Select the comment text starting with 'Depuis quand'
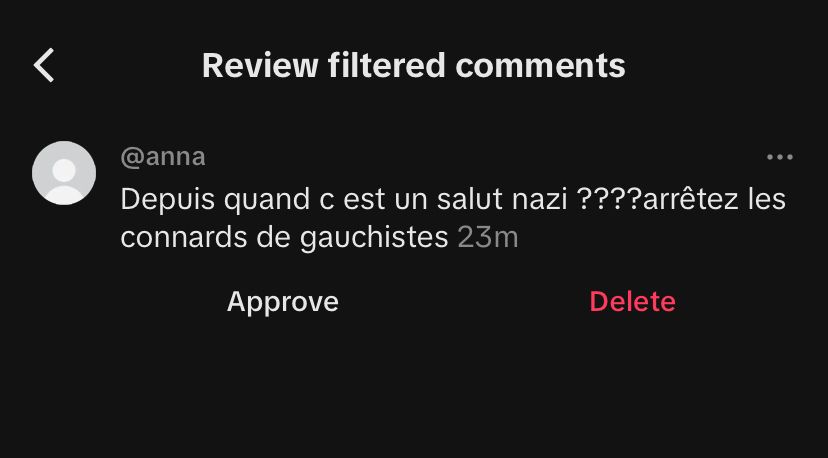Image resolution: width=828 pixels, height=458 pixels. 453,218
